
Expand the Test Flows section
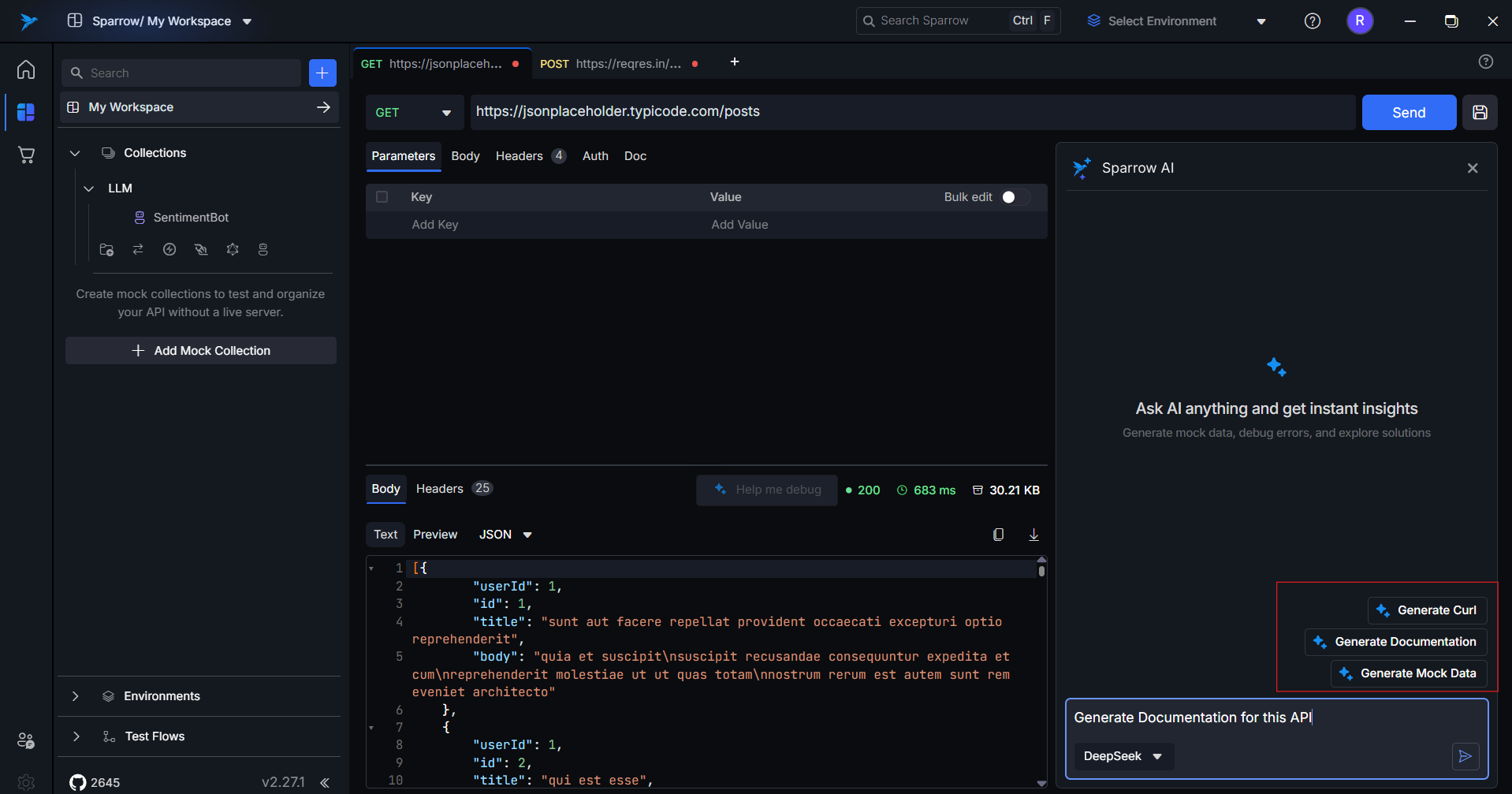[x=75, y=736]
